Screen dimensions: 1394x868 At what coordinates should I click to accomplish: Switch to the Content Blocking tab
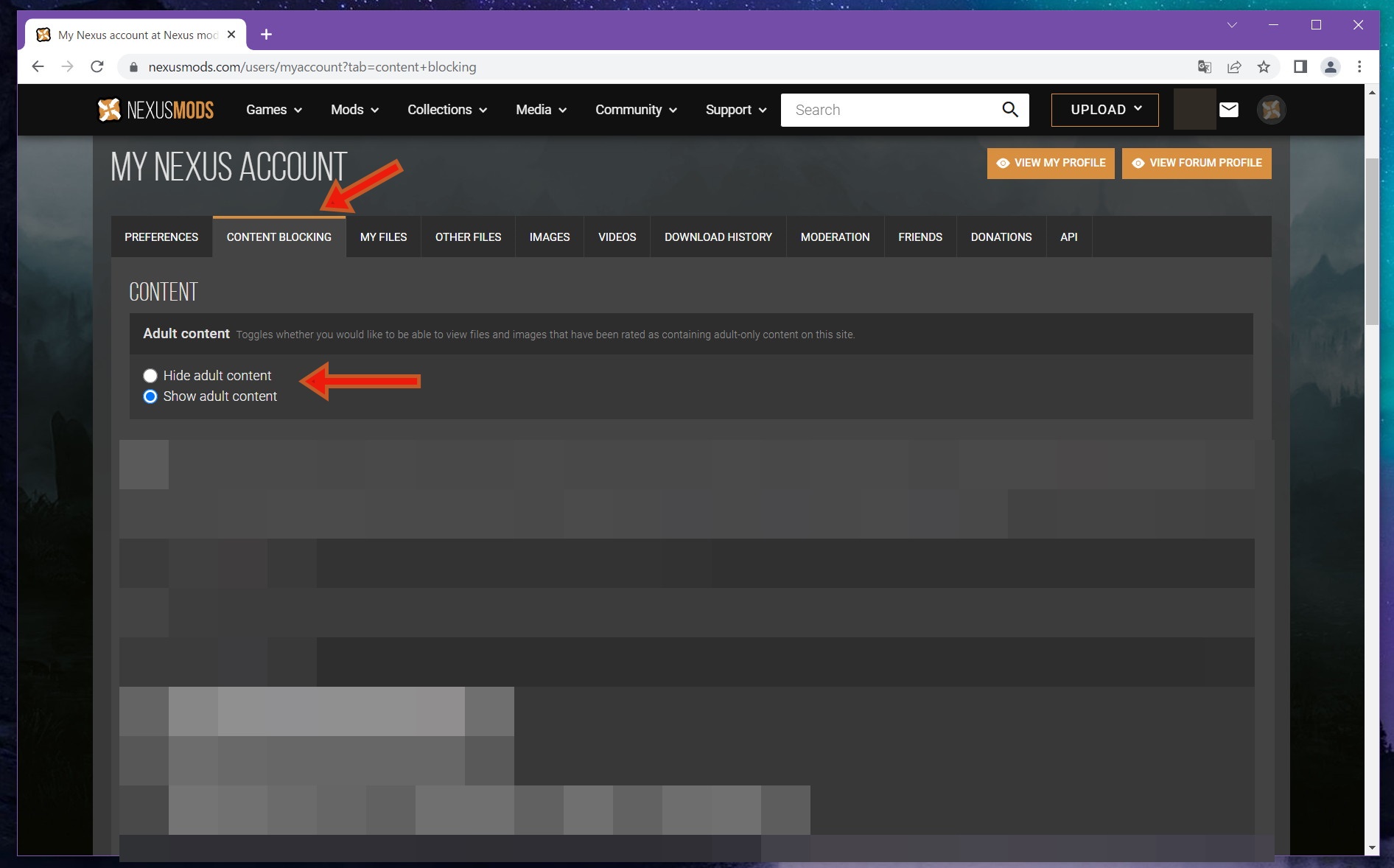[x=279, y=237]
